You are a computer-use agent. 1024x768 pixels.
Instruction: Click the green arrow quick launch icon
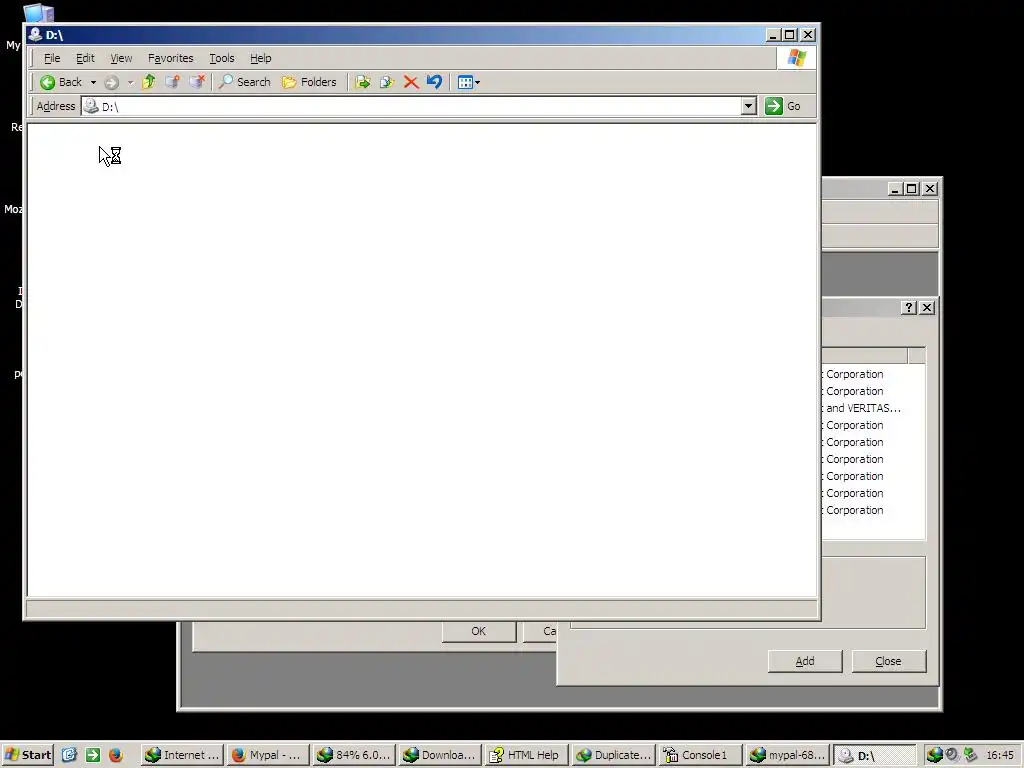pyautogui.click(x=93, y=755)
